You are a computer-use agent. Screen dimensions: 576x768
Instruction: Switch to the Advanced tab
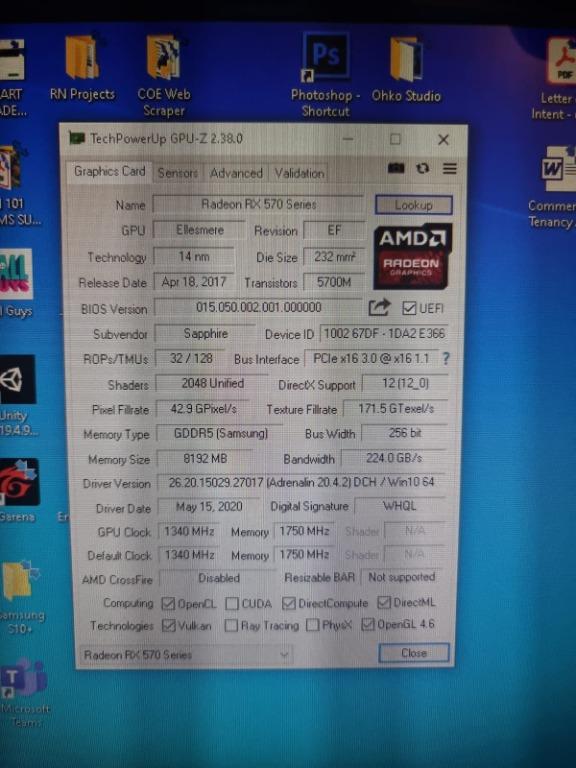click(236, 173)
